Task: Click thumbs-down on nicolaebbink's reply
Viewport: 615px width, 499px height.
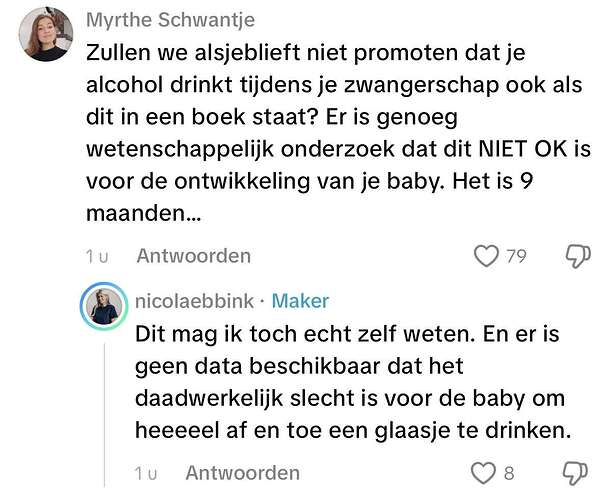Action: (x=575, y=473)
